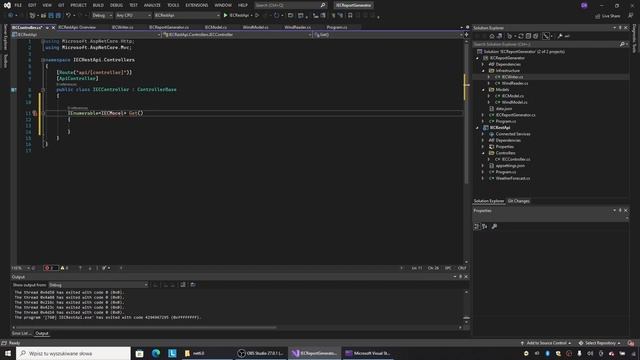Click the clear all icon in Output toolbar
640x360 pixels.
[183, 285]
